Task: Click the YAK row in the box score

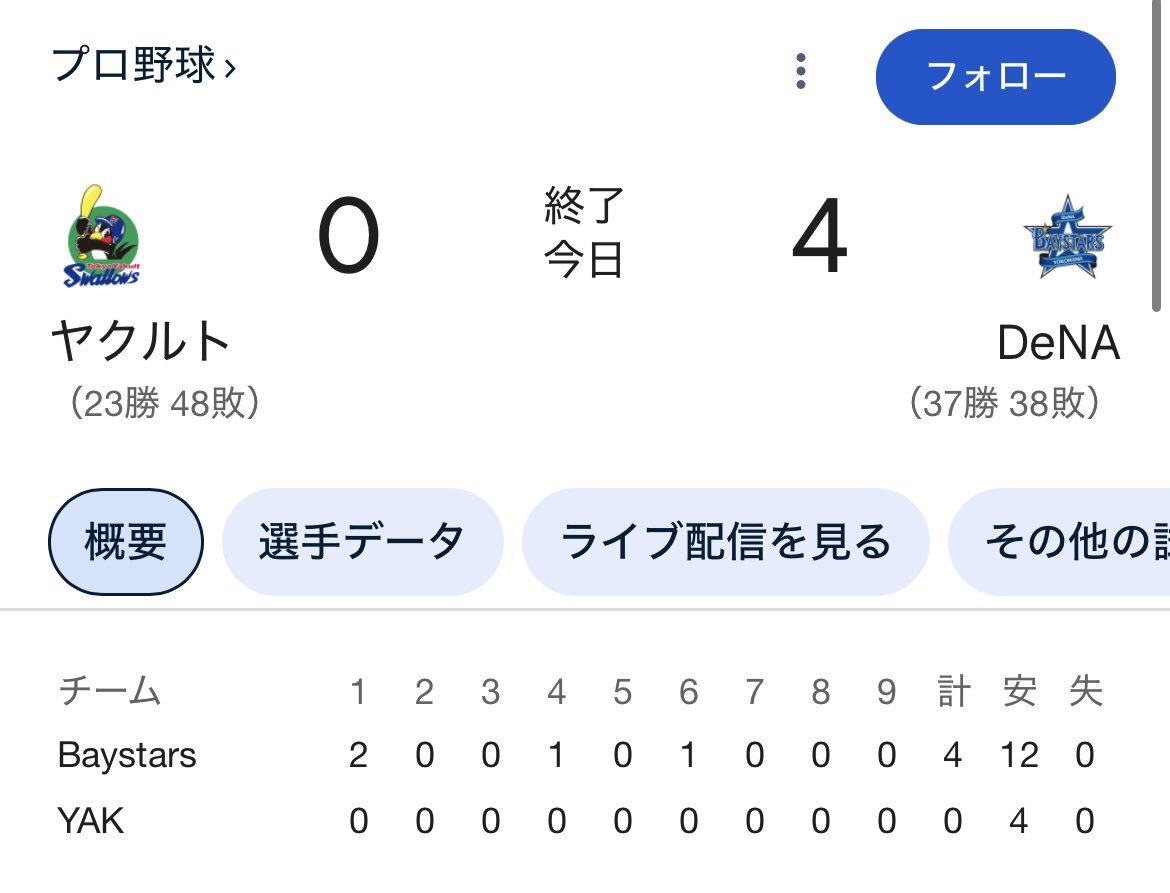Action: 577,821
